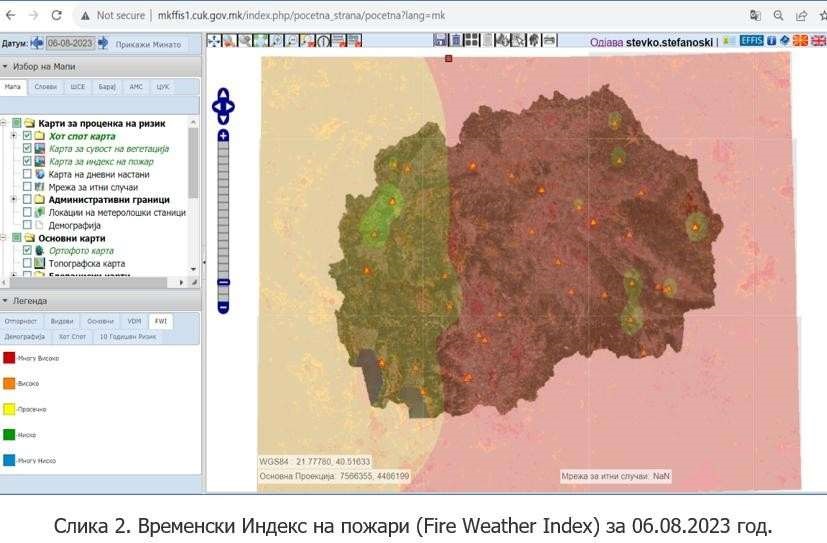Enable the Топографска карта layer checkbox

tap(28, 263)
